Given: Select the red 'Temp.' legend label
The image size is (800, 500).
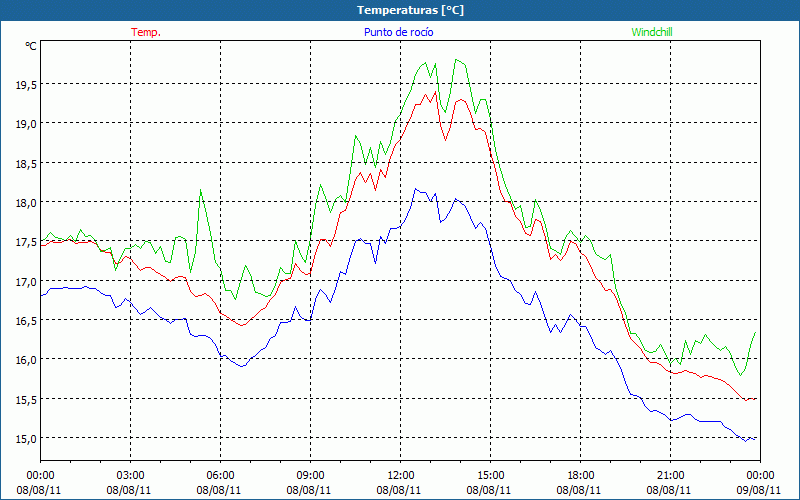Looking at the screenshot, I should (x=146, y=32).
